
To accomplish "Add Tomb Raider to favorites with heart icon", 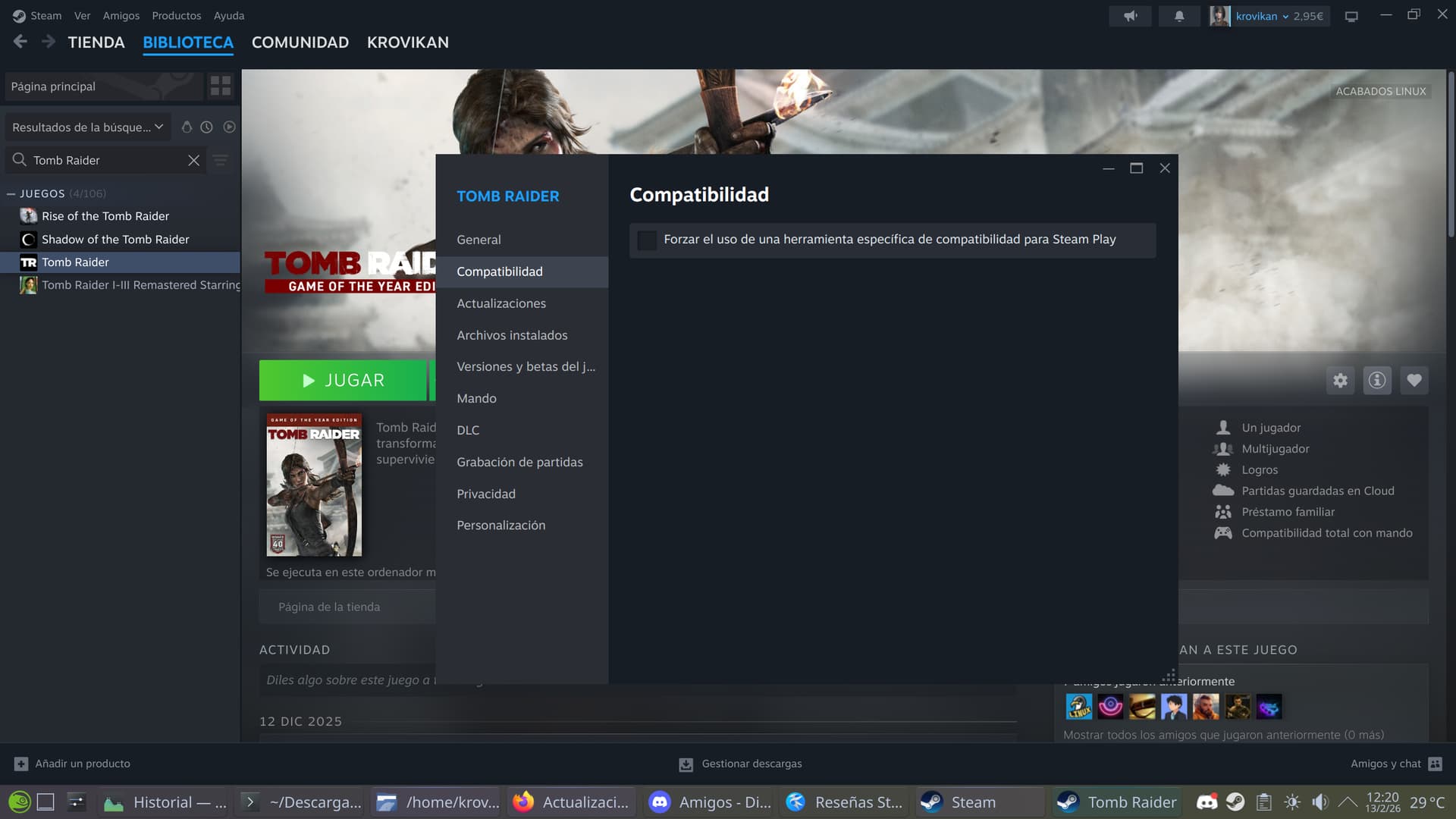I will pyautogui.click(x=1414, y=381).
